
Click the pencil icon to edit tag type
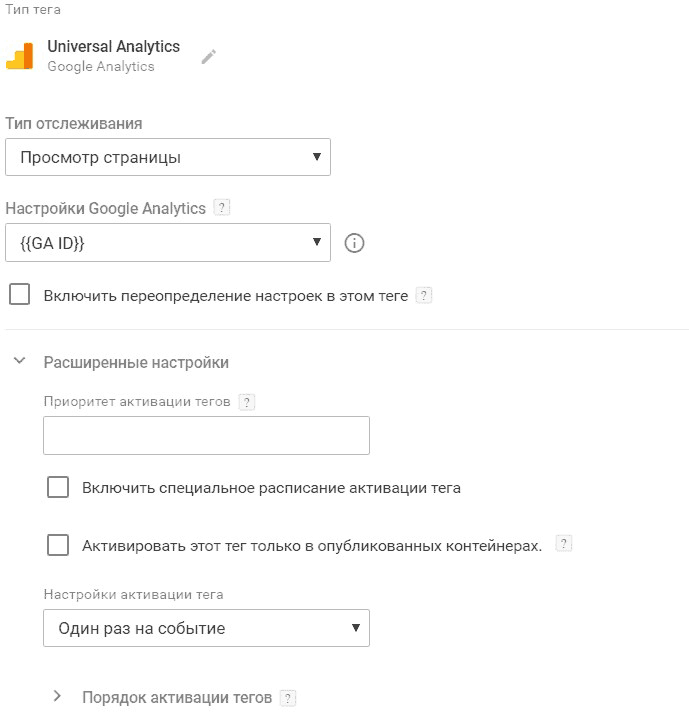pyautogui.click(x=208, y=56)
